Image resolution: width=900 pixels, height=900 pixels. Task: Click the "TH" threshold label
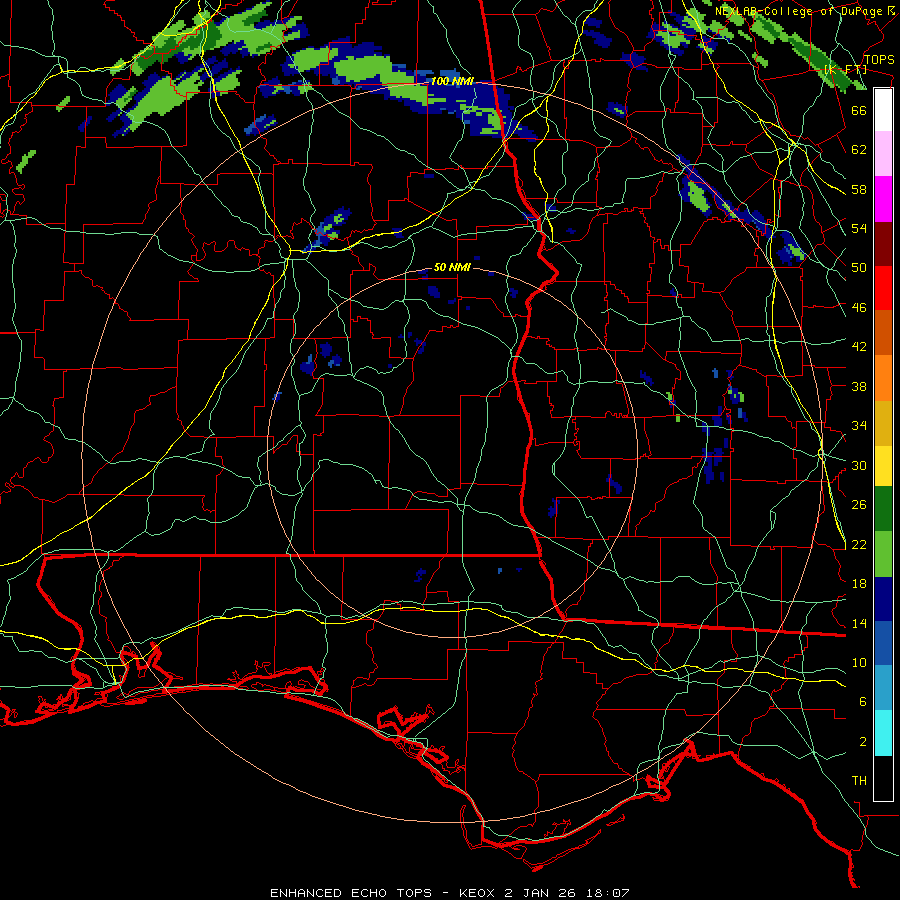pos(859,781)
